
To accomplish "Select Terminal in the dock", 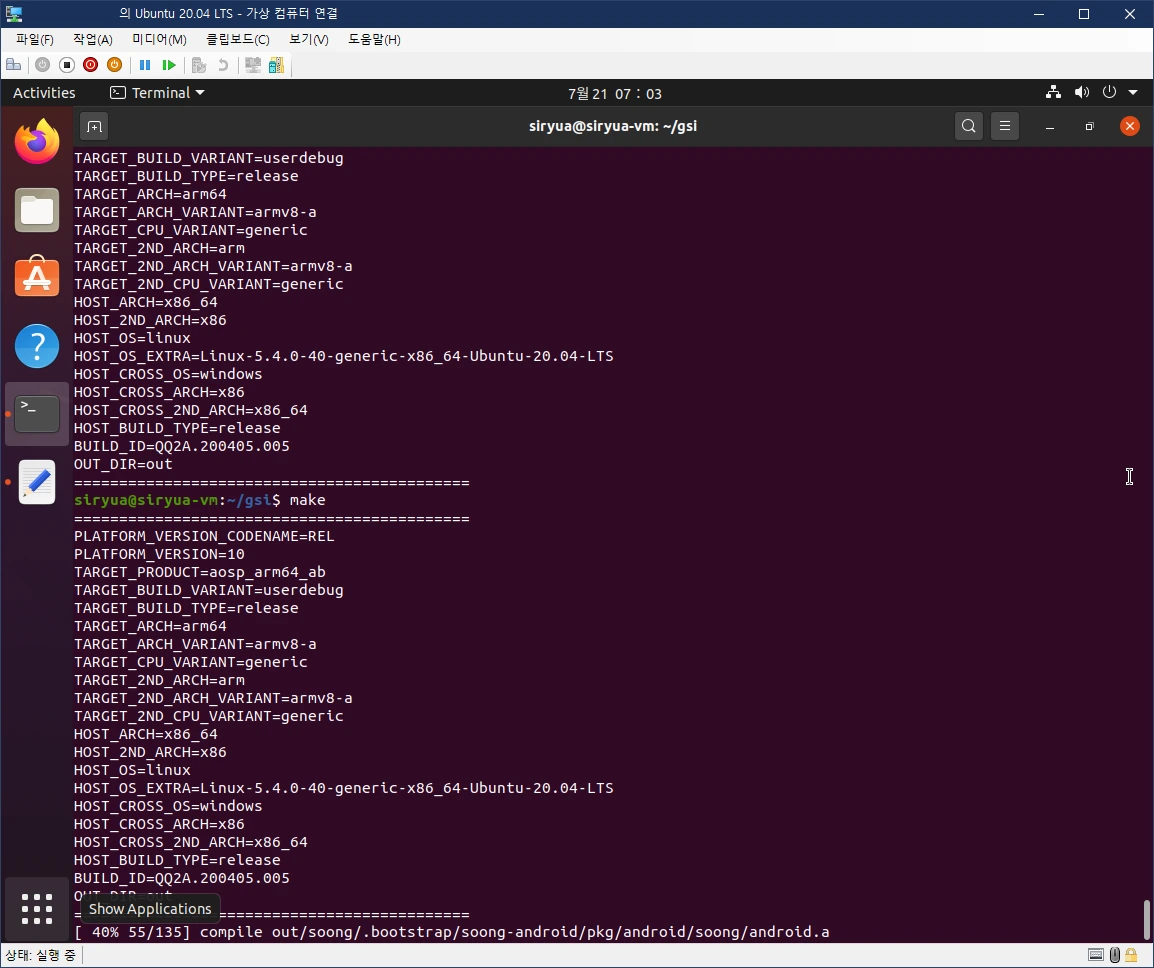I will click(x=37, y=414).
